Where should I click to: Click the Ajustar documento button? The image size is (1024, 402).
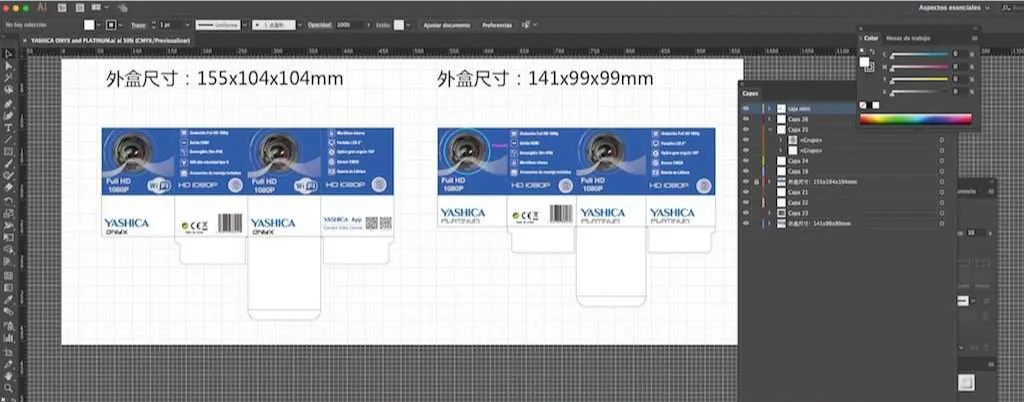click(x=445, y=23)
